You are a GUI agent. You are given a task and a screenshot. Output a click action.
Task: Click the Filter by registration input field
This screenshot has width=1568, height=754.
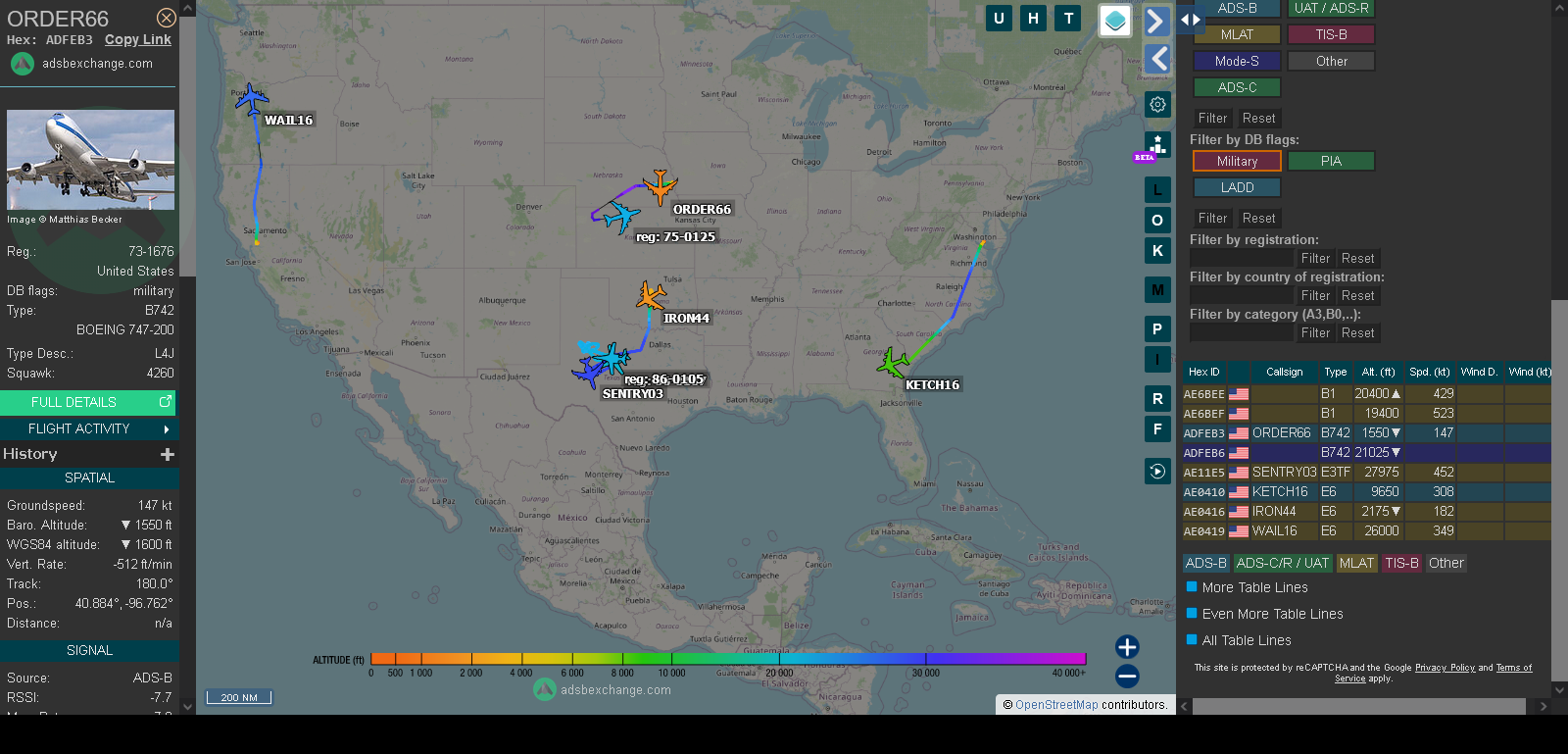pyautogui.click(x=1242, y=258)
